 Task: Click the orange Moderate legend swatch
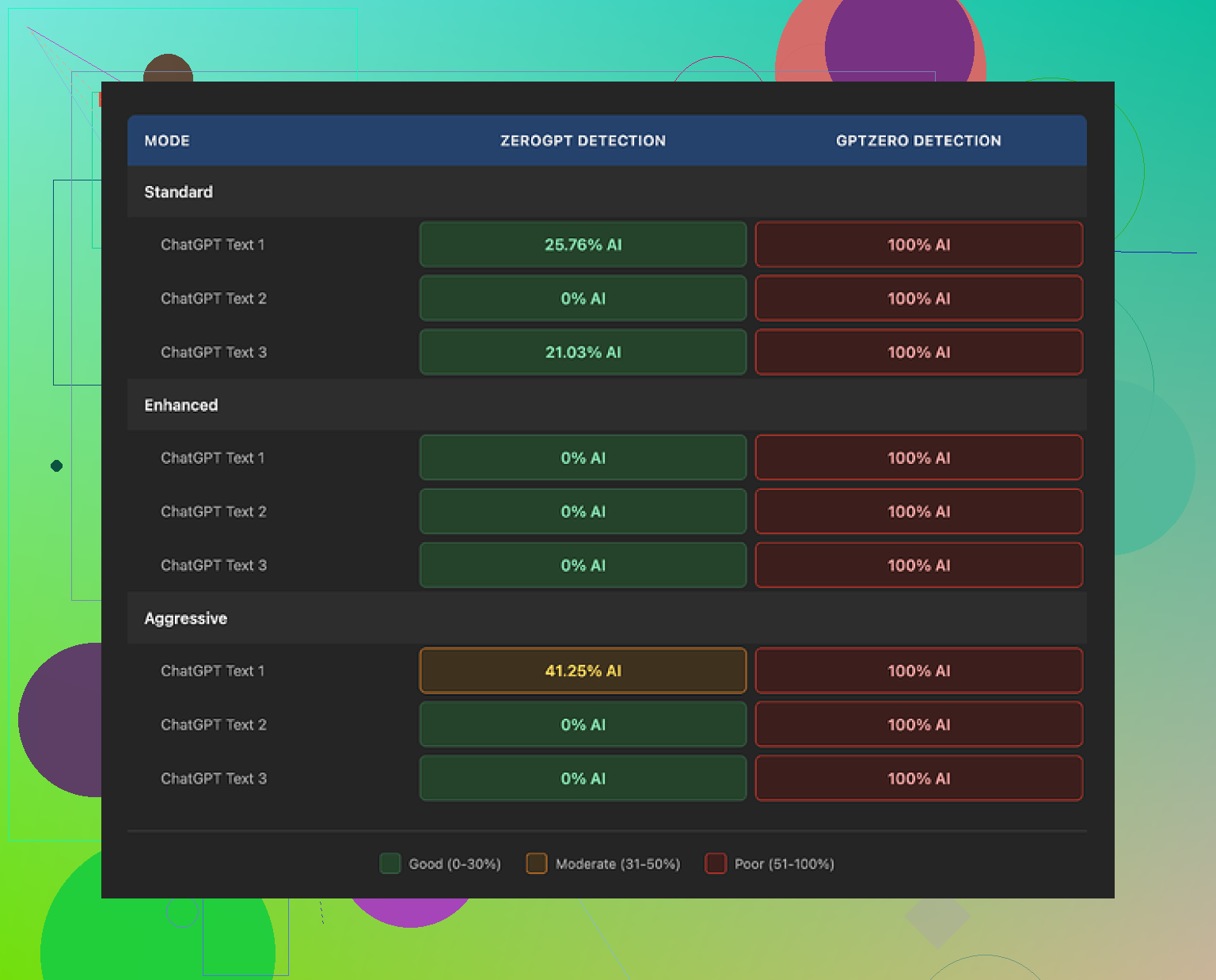pos(537,864)
